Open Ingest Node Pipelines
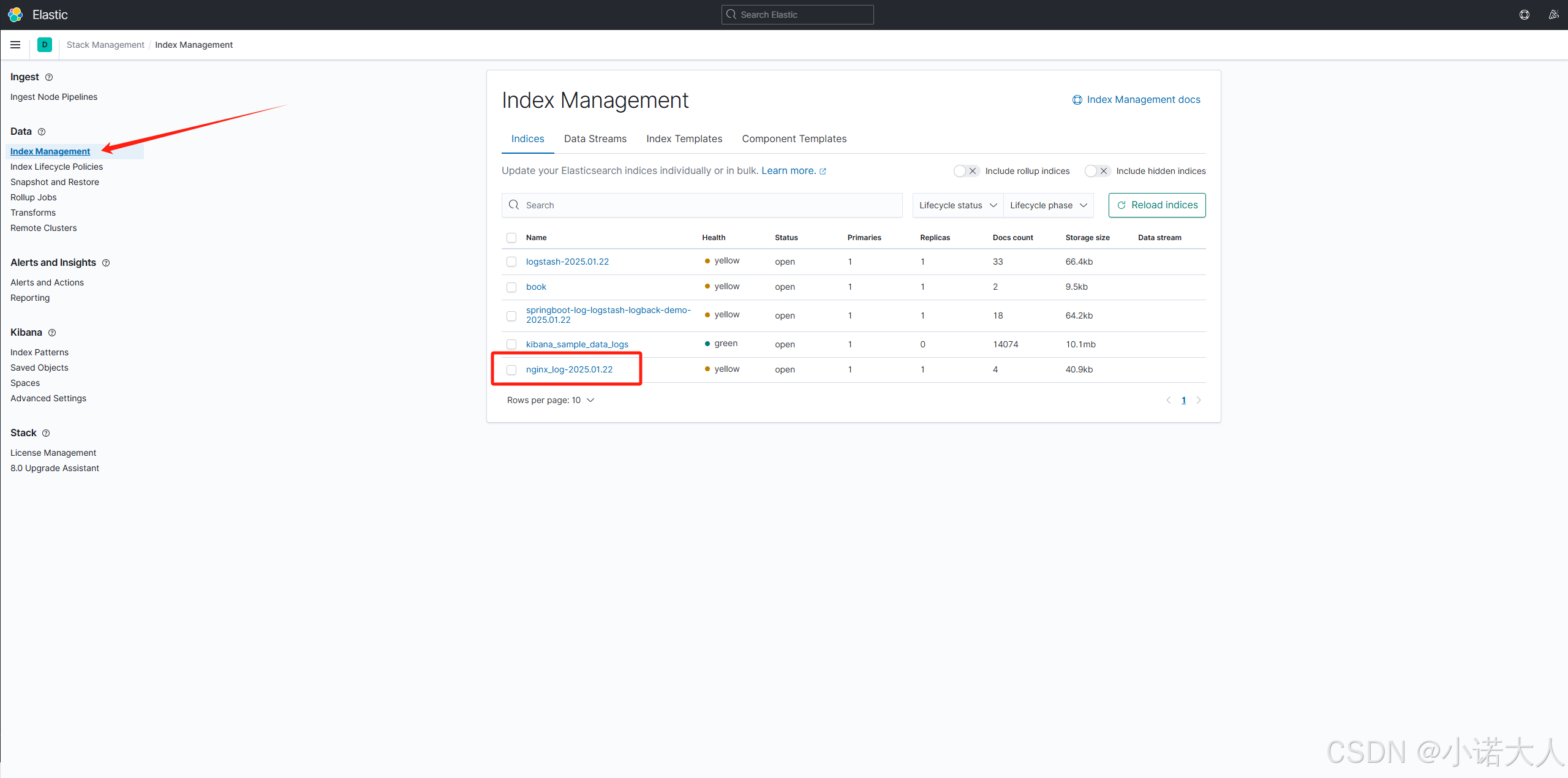This screenshot has height=778, width=1568. tap(54, 97)
